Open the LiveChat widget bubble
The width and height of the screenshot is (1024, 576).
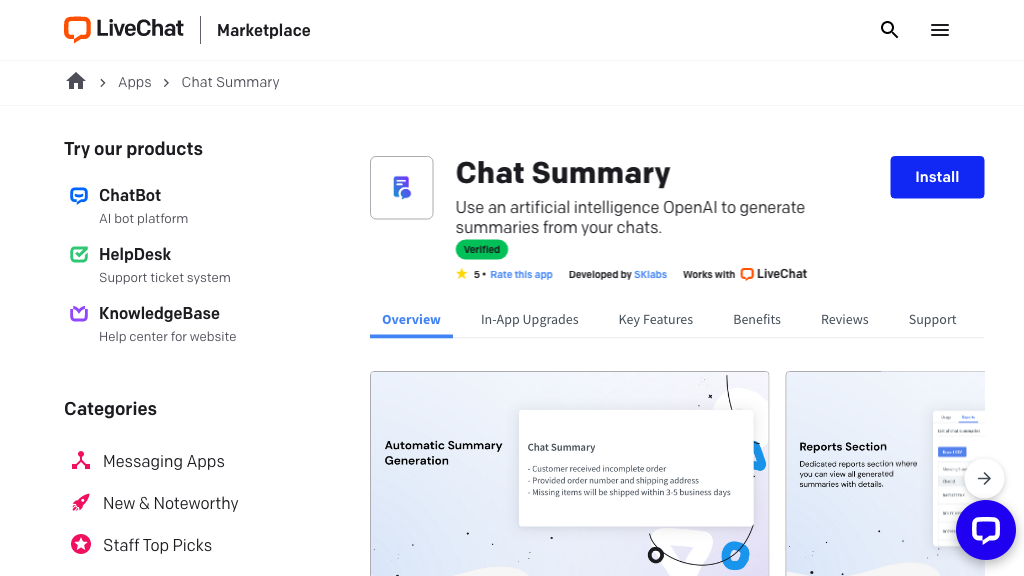tap(985, 530)
